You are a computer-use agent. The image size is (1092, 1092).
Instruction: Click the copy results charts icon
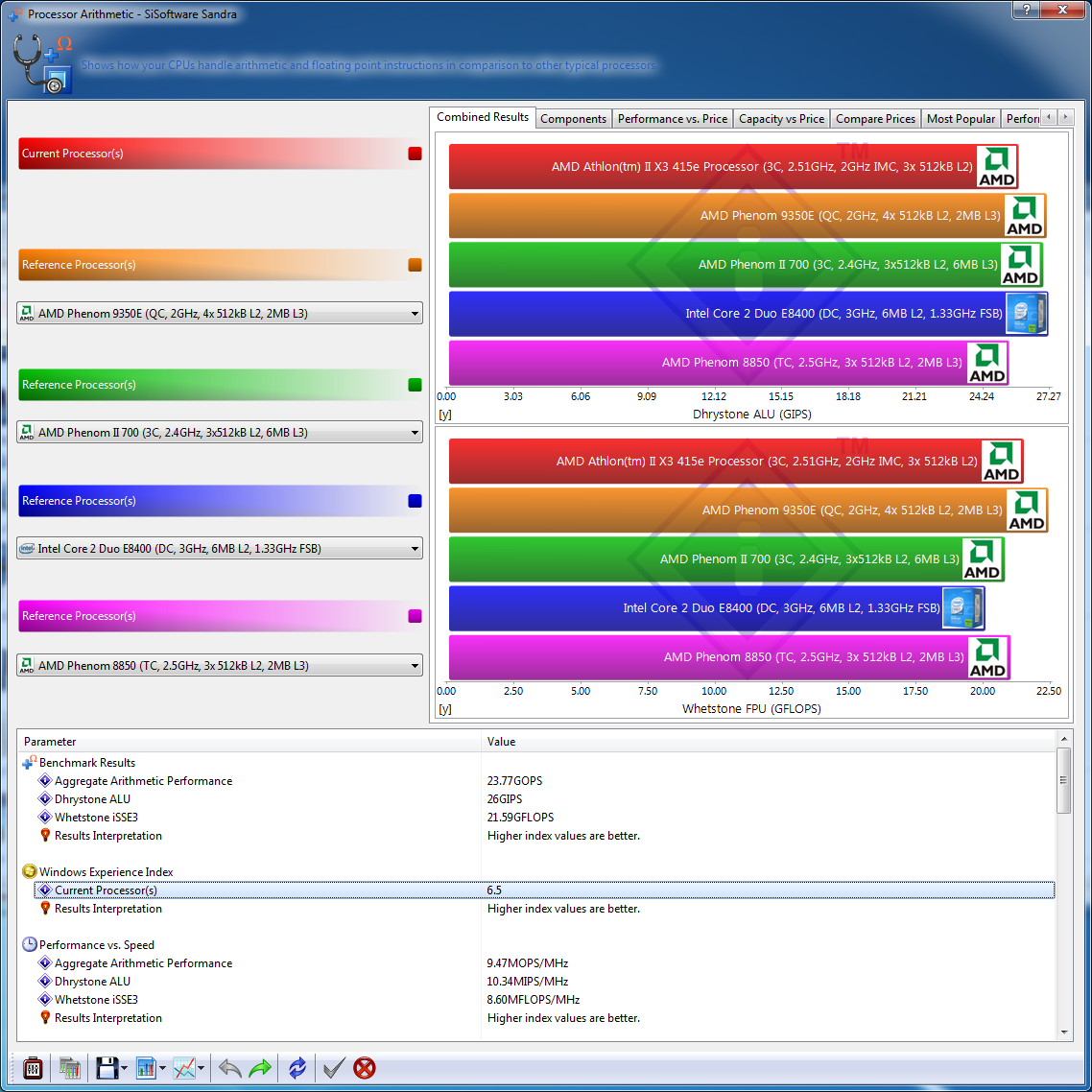pos(70,1068)
